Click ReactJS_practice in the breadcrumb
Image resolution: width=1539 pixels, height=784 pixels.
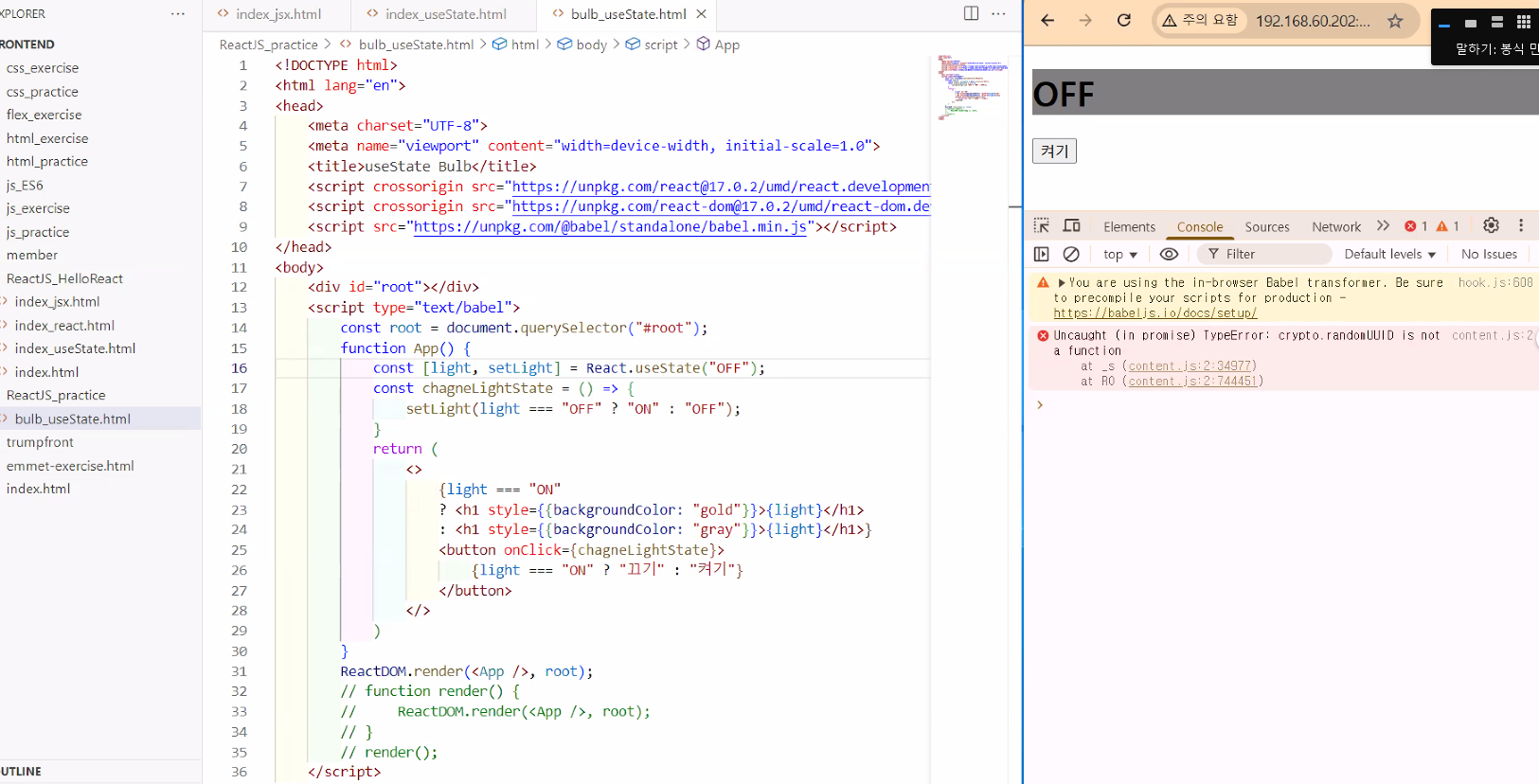click(269, 45)
